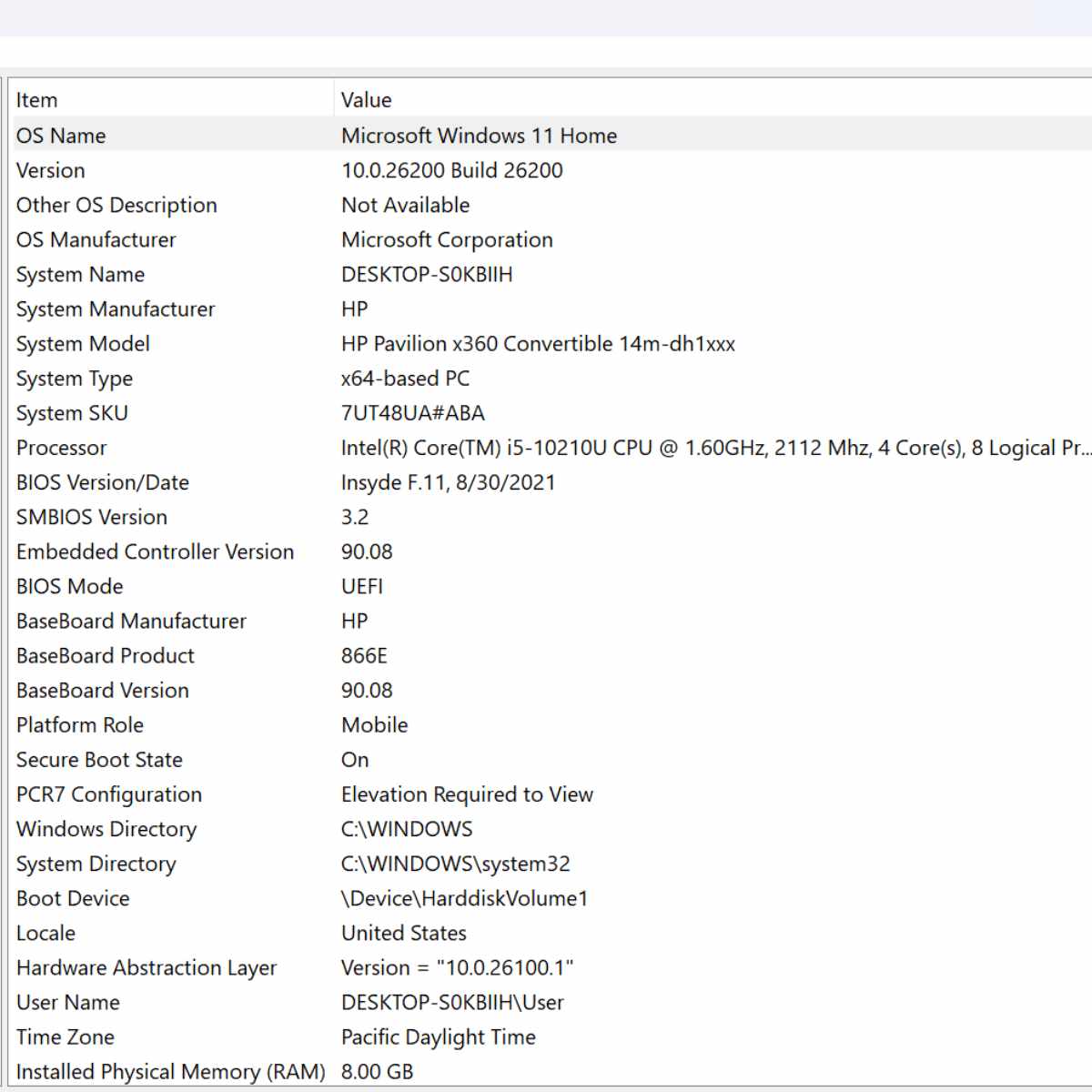Select the System Name row label
This screenshot has height=1092, width=1092.
click(x=80, y=274)
